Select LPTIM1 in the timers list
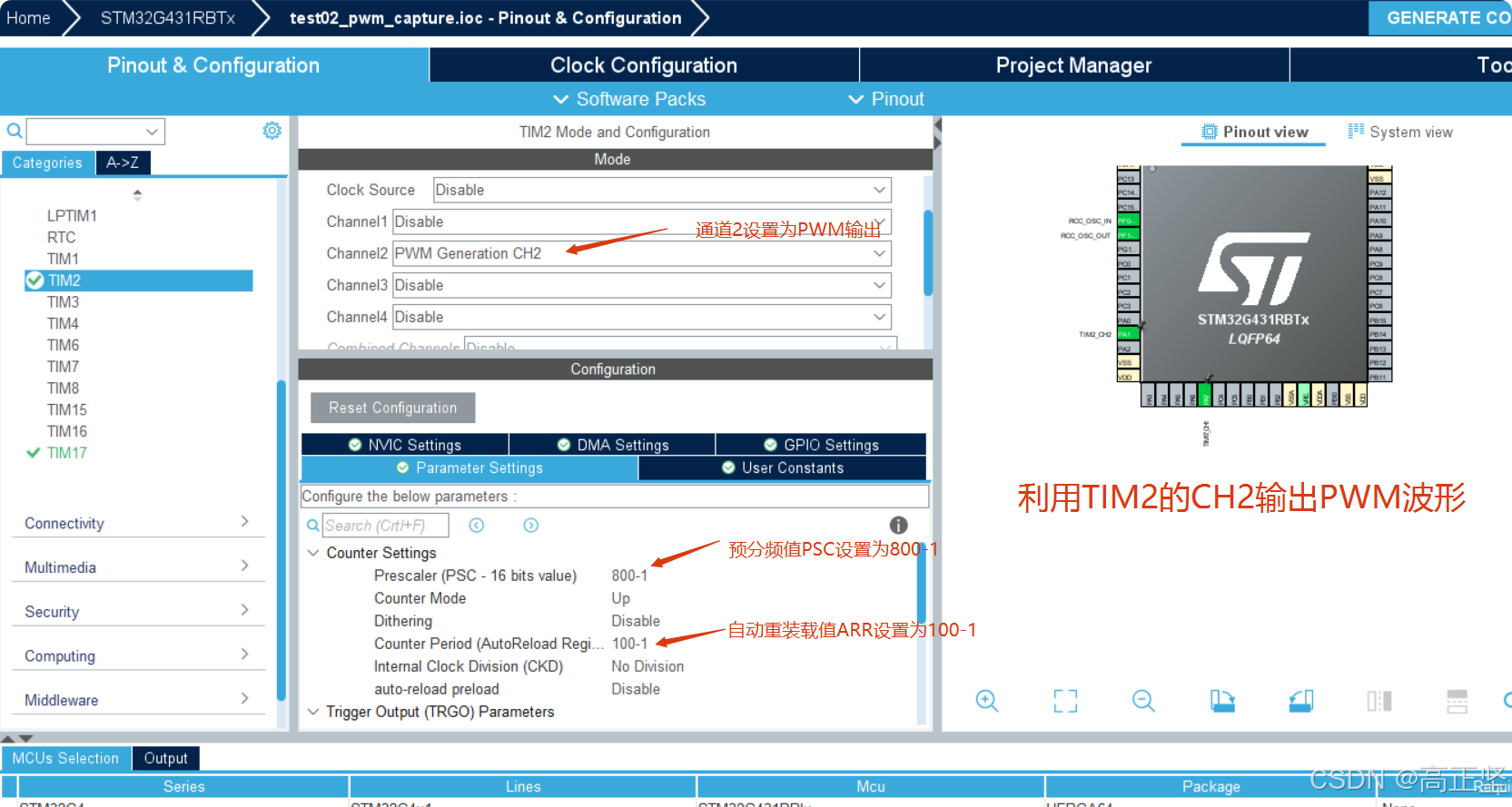The height and width of the screenshot is (807, 1512). (72, 215)
